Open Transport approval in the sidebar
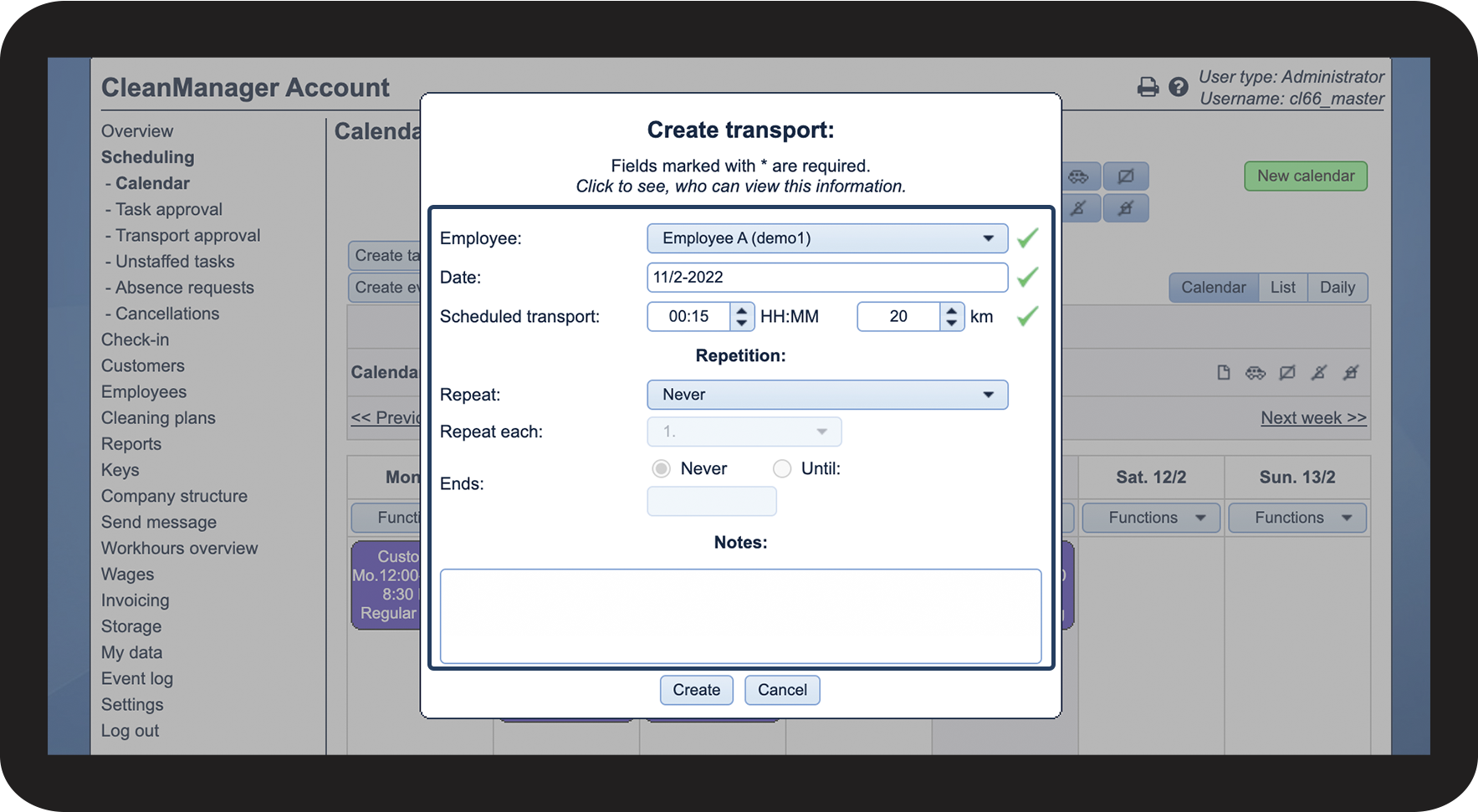Viewport: 1478px width, 812px height. (x=188, y=236)
